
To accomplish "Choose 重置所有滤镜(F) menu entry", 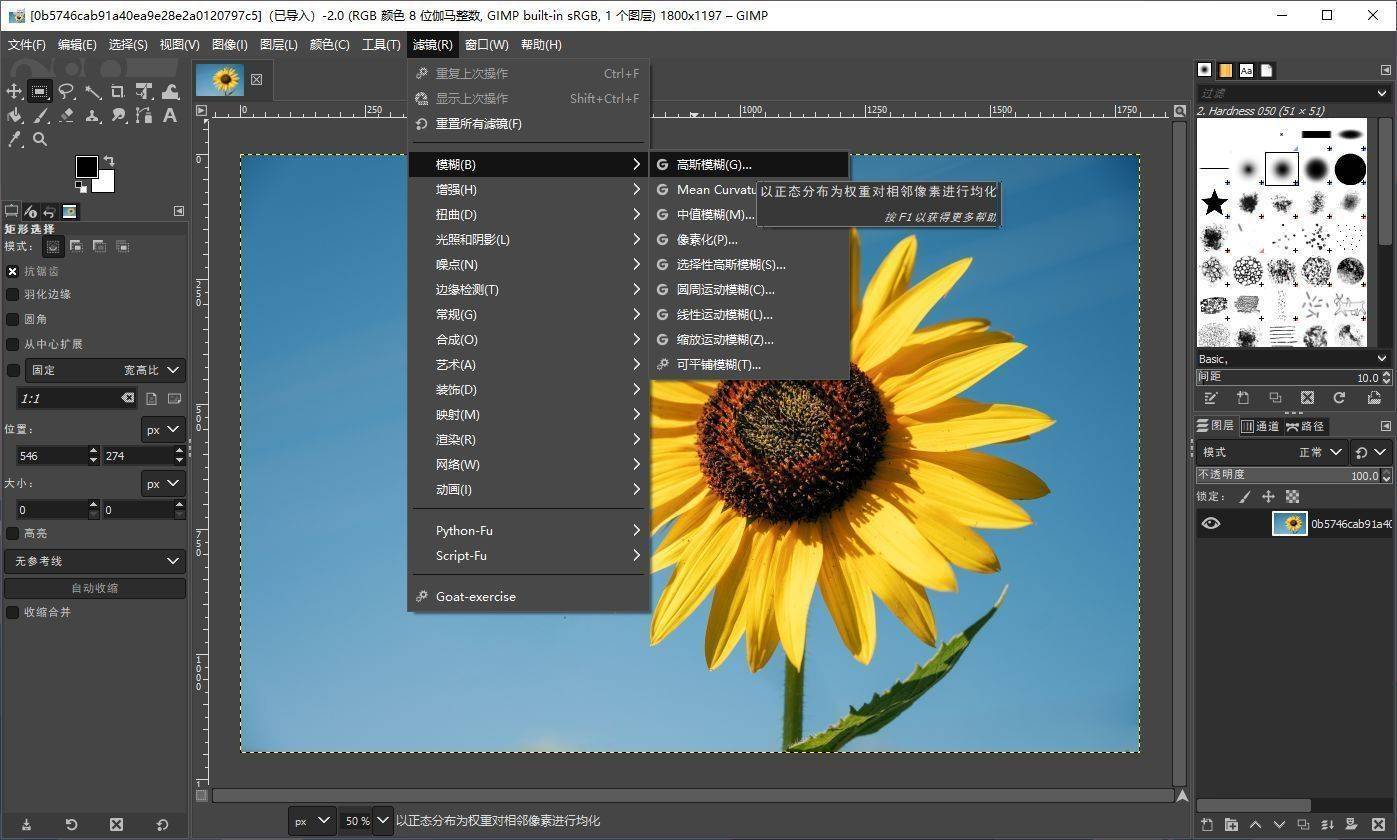I will click(x=528, y=123).
